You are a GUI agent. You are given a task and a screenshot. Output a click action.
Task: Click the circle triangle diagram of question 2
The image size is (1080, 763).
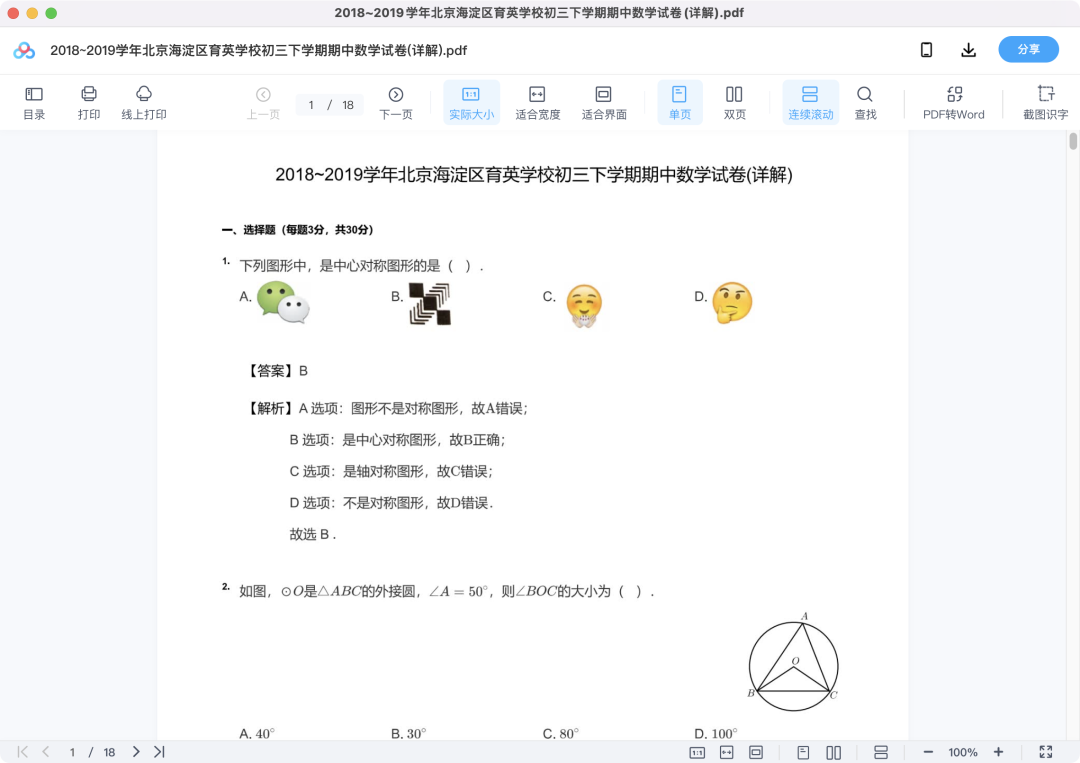(793, 662)
